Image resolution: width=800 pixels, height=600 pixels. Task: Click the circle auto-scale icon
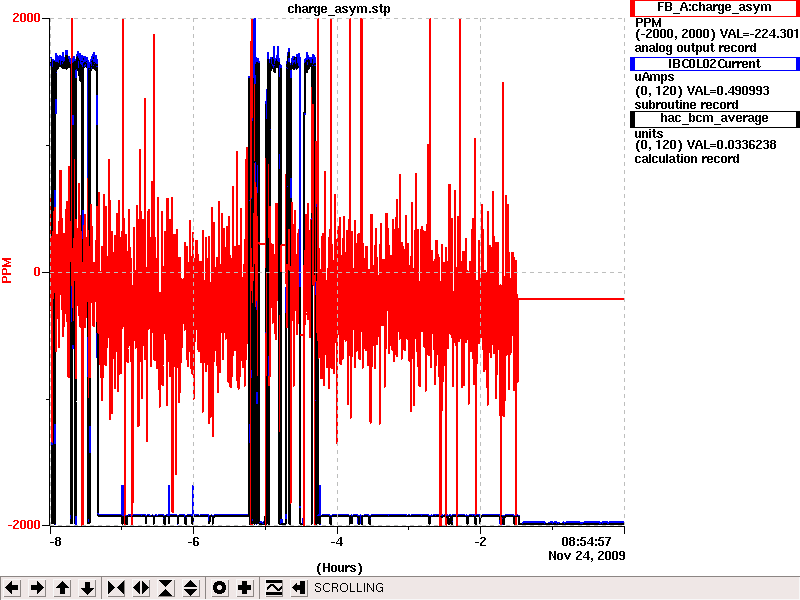point(219,588)
